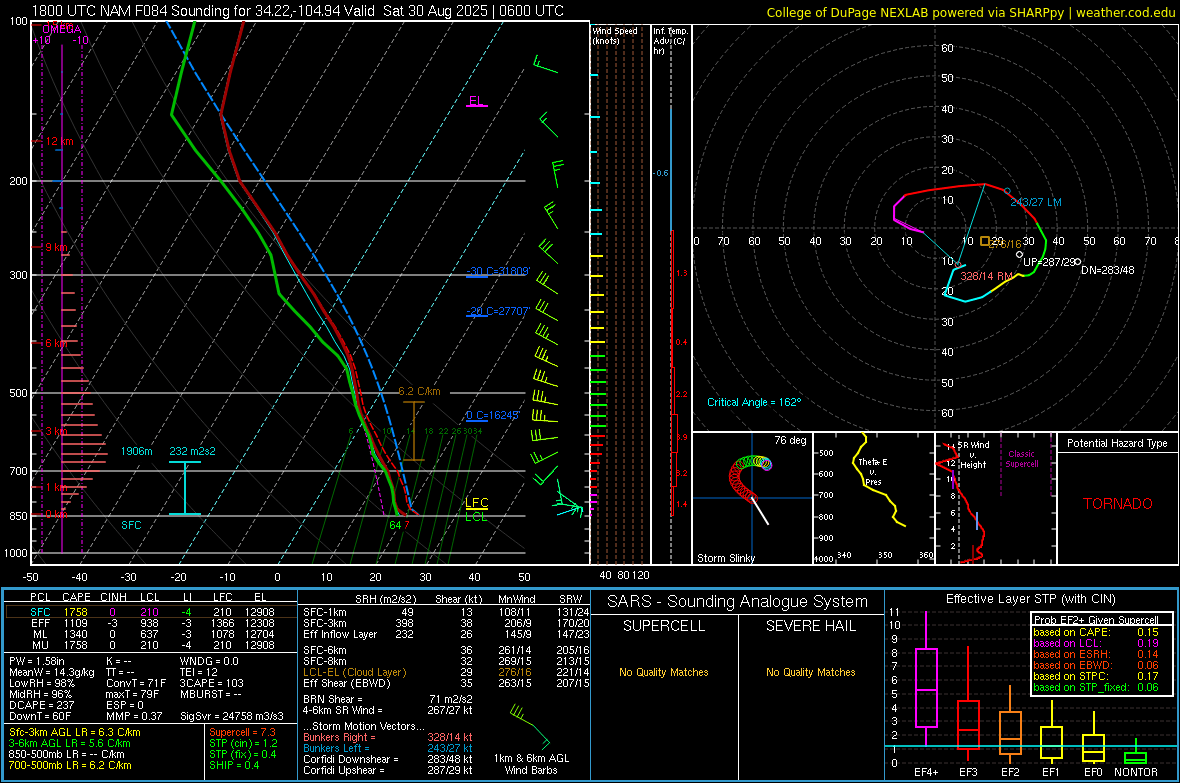Click the Potential Hazard Type heading
This screenshot has height=783, width=1180.
(x=1117, y=443)
